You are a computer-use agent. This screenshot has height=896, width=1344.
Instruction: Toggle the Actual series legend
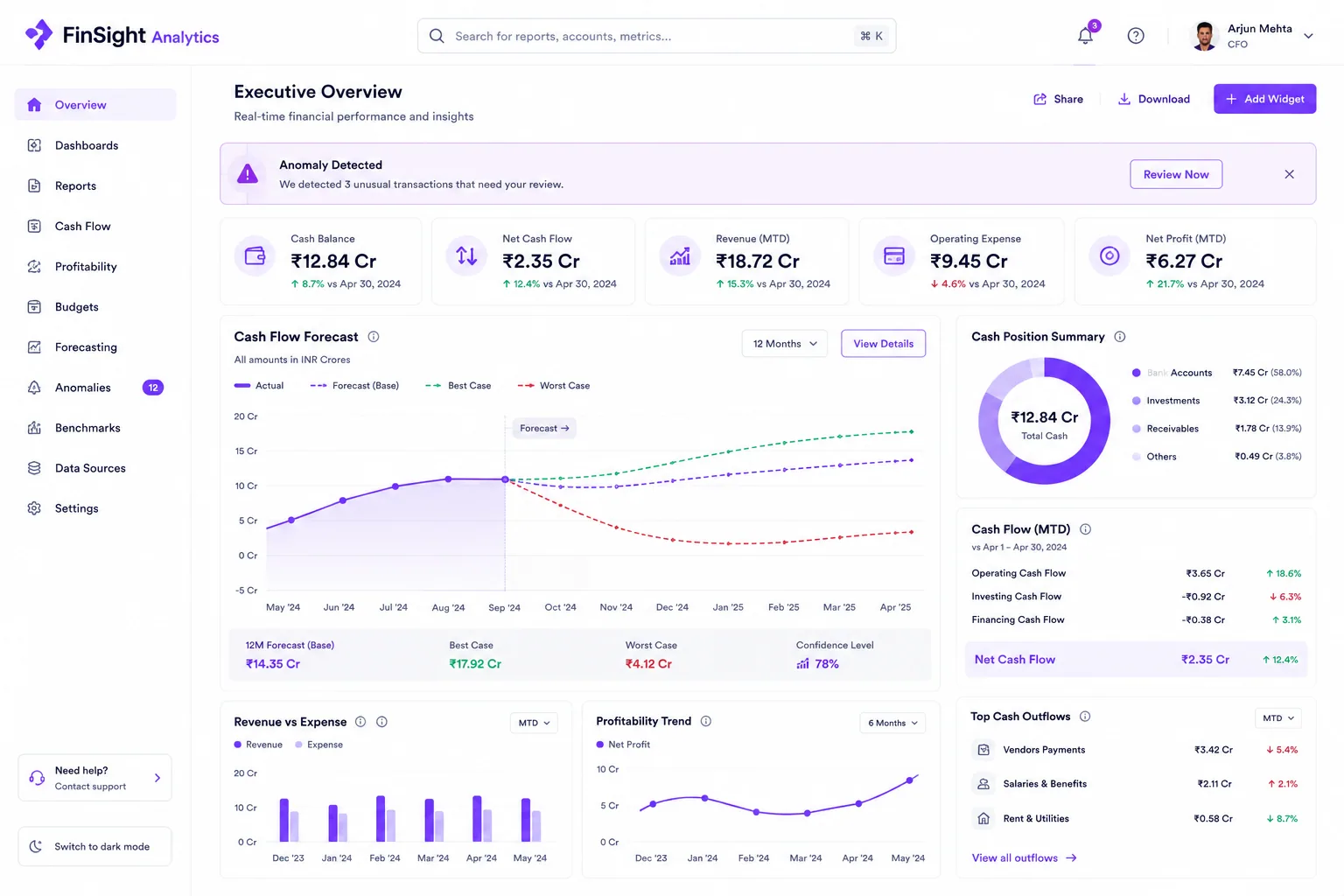[259, 386]
